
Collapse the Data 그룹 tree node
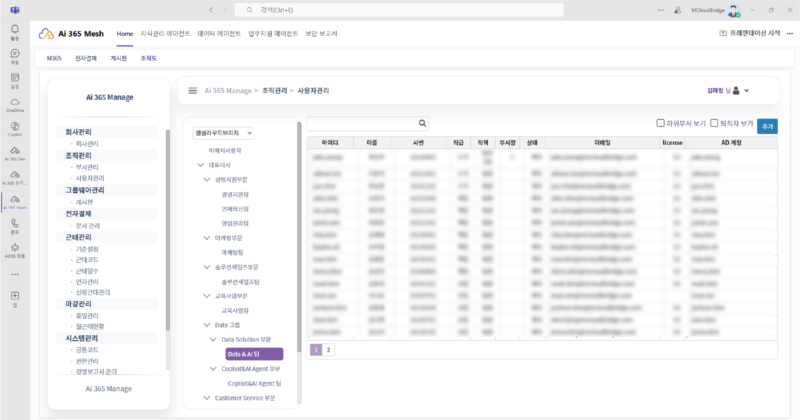(x=207, y=325)
